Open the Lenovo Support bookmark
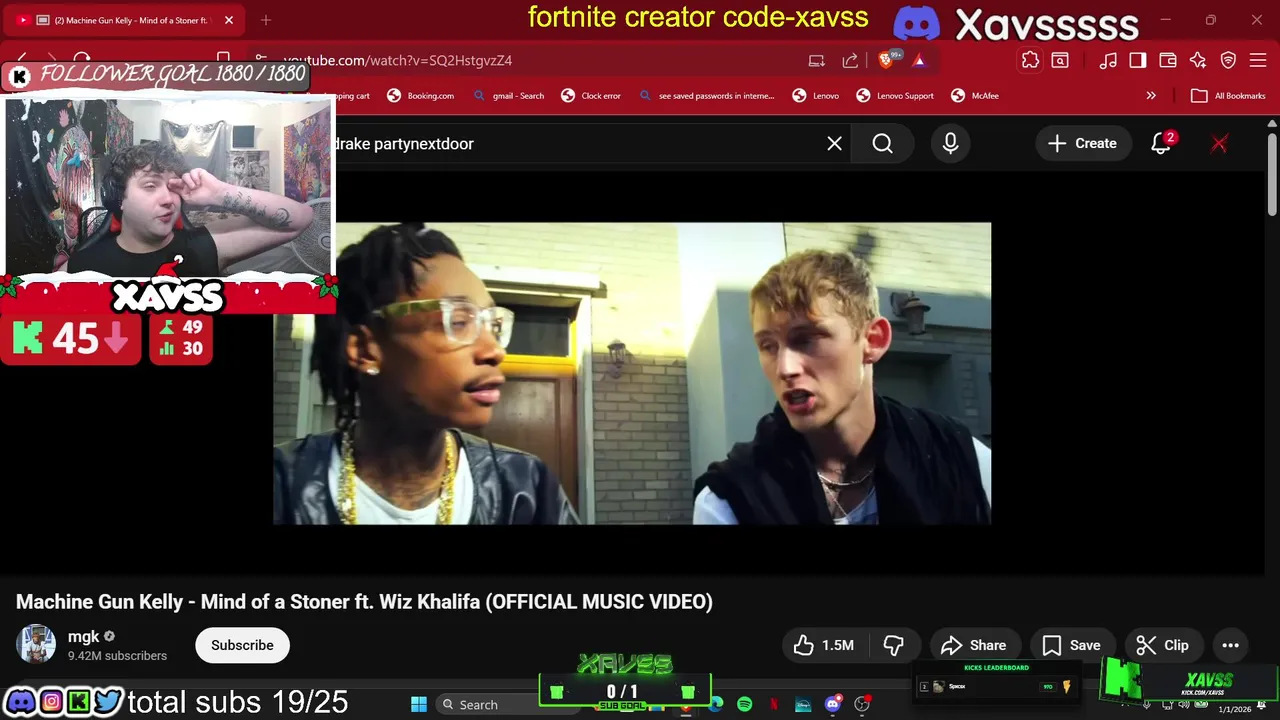 (895, 96)
